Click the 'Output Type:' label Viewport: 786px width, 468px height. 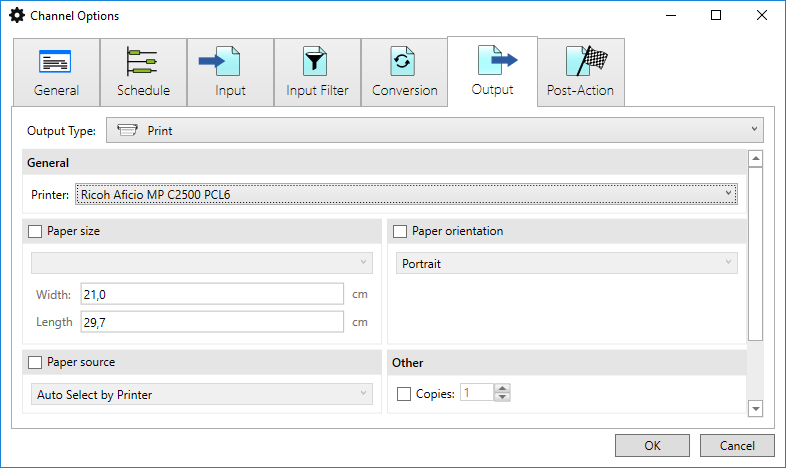(61, 131)
